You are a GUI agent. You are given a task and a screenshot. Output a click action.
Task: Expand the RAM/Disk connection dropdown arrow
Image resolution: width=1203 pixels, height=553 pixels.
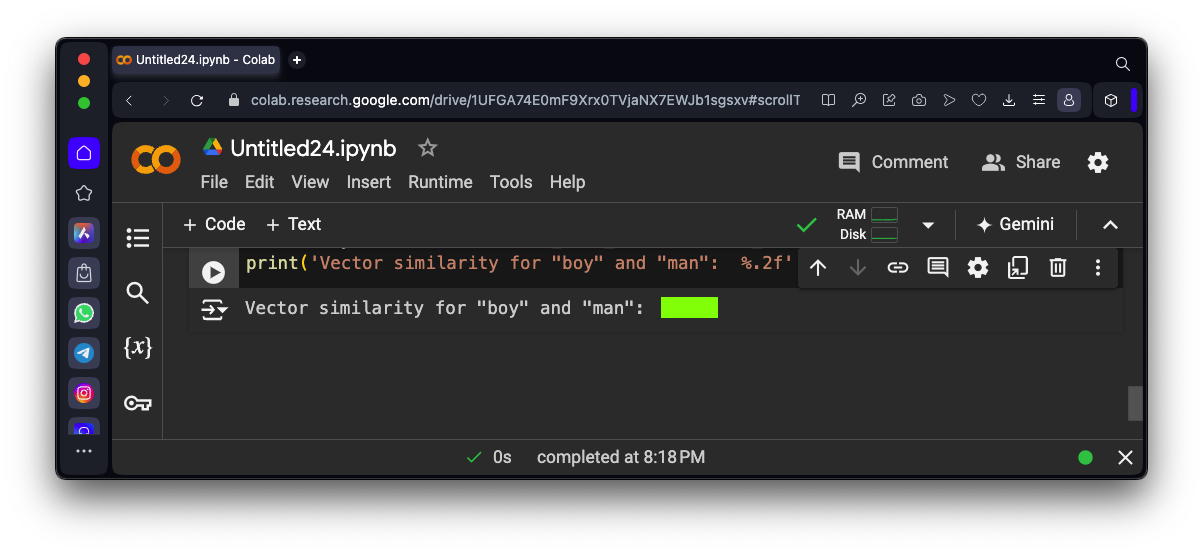coord(928,225)
